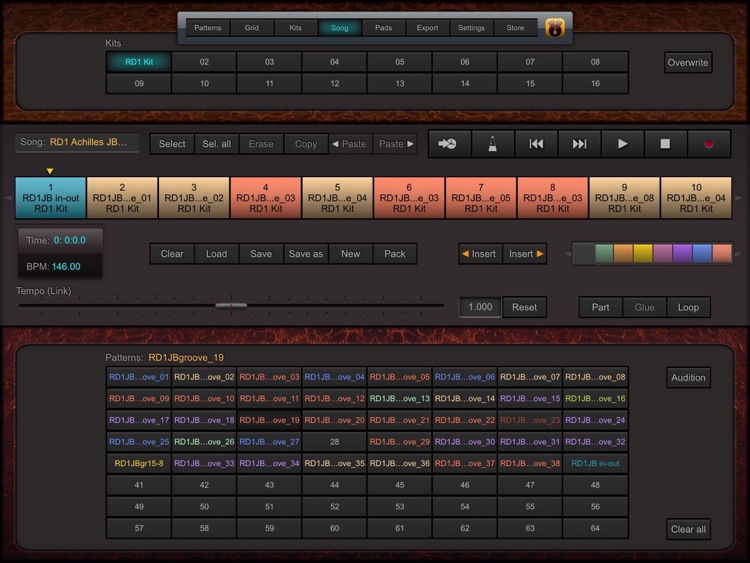
Task: Click the Clear button
Action: coord(172,254)
